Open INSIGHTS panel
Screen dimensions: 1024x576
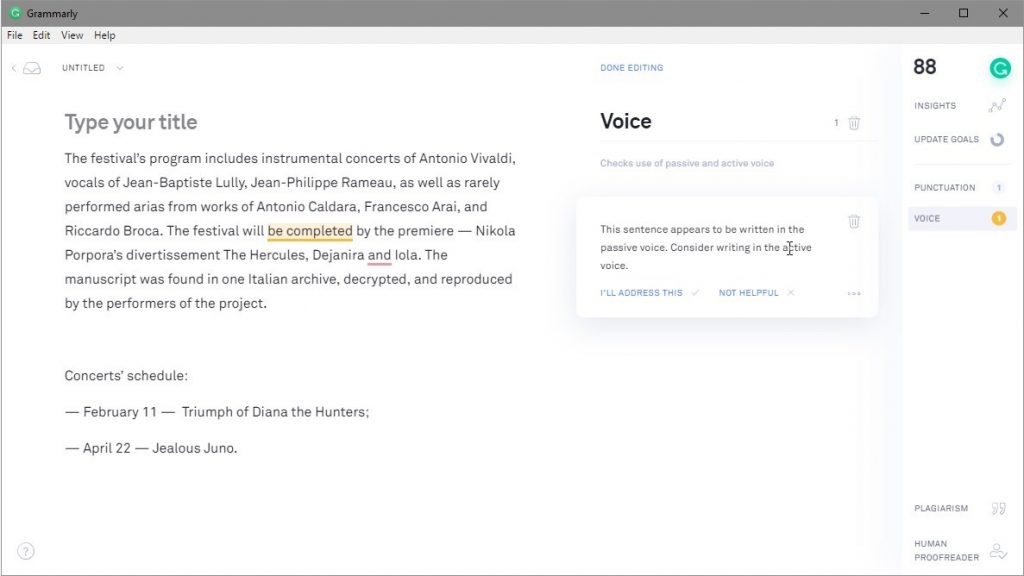click(x=935, y=106)
